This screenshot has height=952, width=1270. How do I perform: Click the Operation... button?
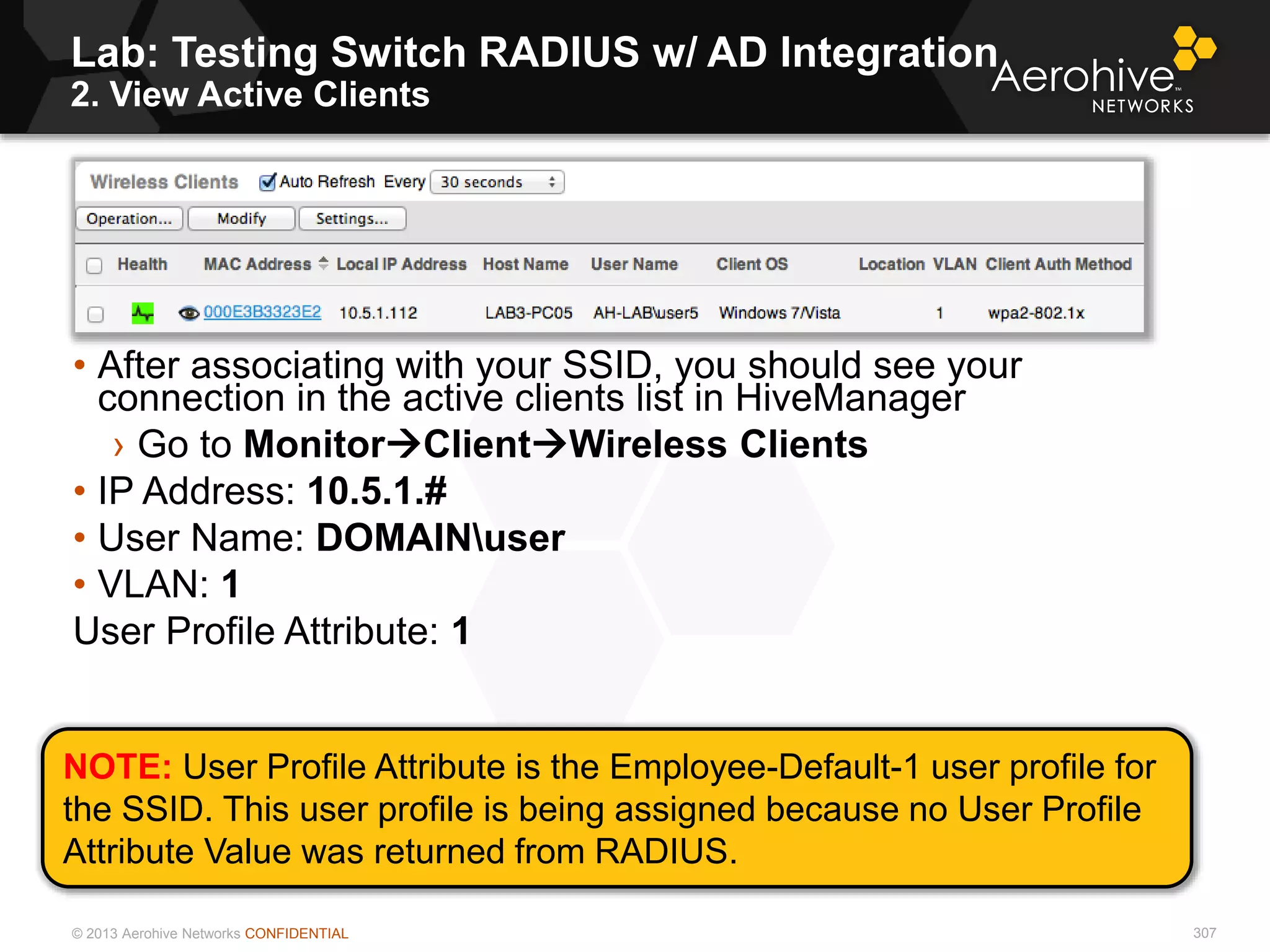pyautogui.click(x=129, y=219)
